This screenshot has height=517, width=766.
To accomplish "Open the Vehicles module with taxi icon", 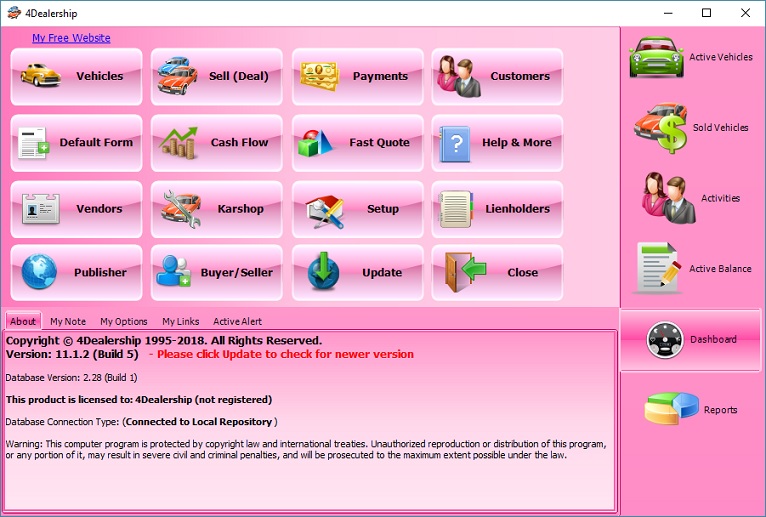I will click(42, 76).
